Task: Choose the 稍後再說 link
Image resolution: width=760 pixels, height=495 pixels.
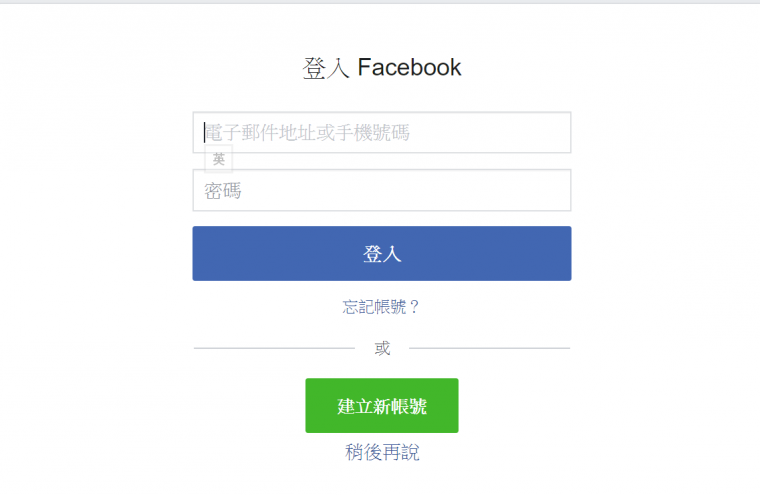Action: (382, 452)
